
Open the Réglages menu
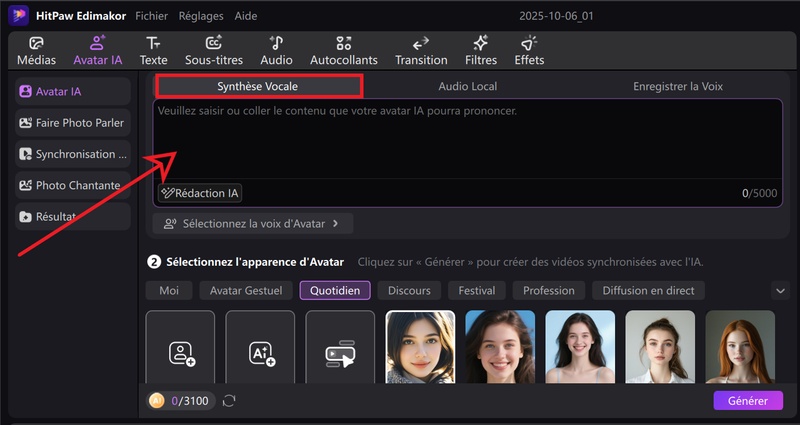201,16
